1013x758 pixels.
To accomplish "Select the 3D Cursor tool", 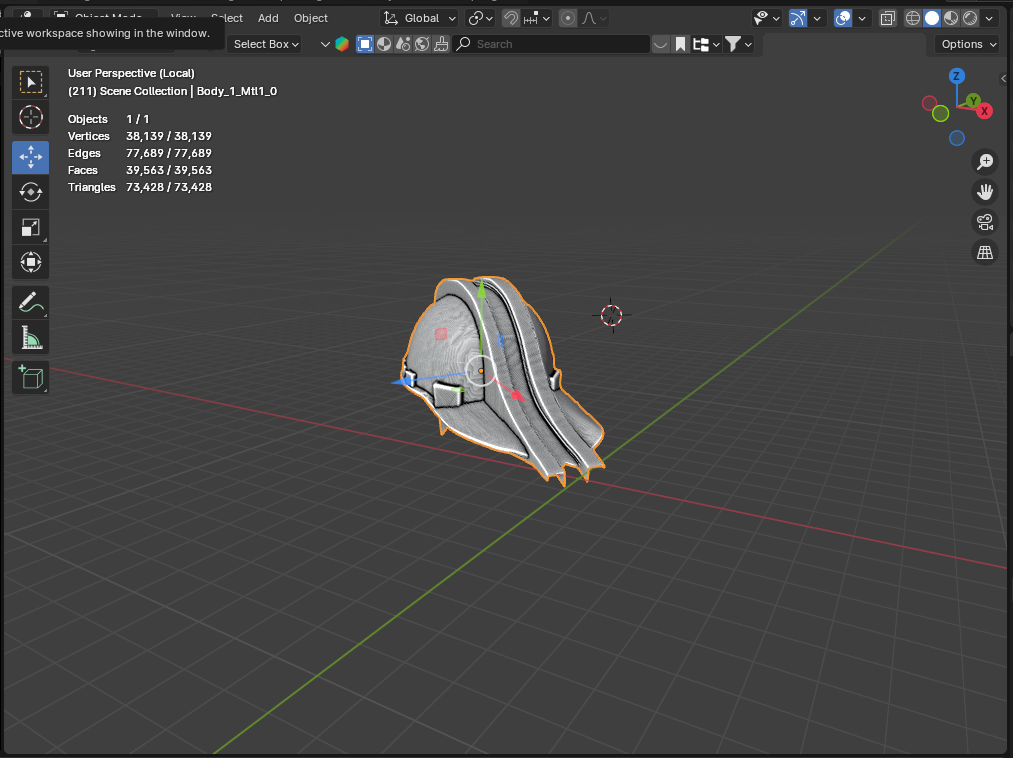I will point(30,118).
